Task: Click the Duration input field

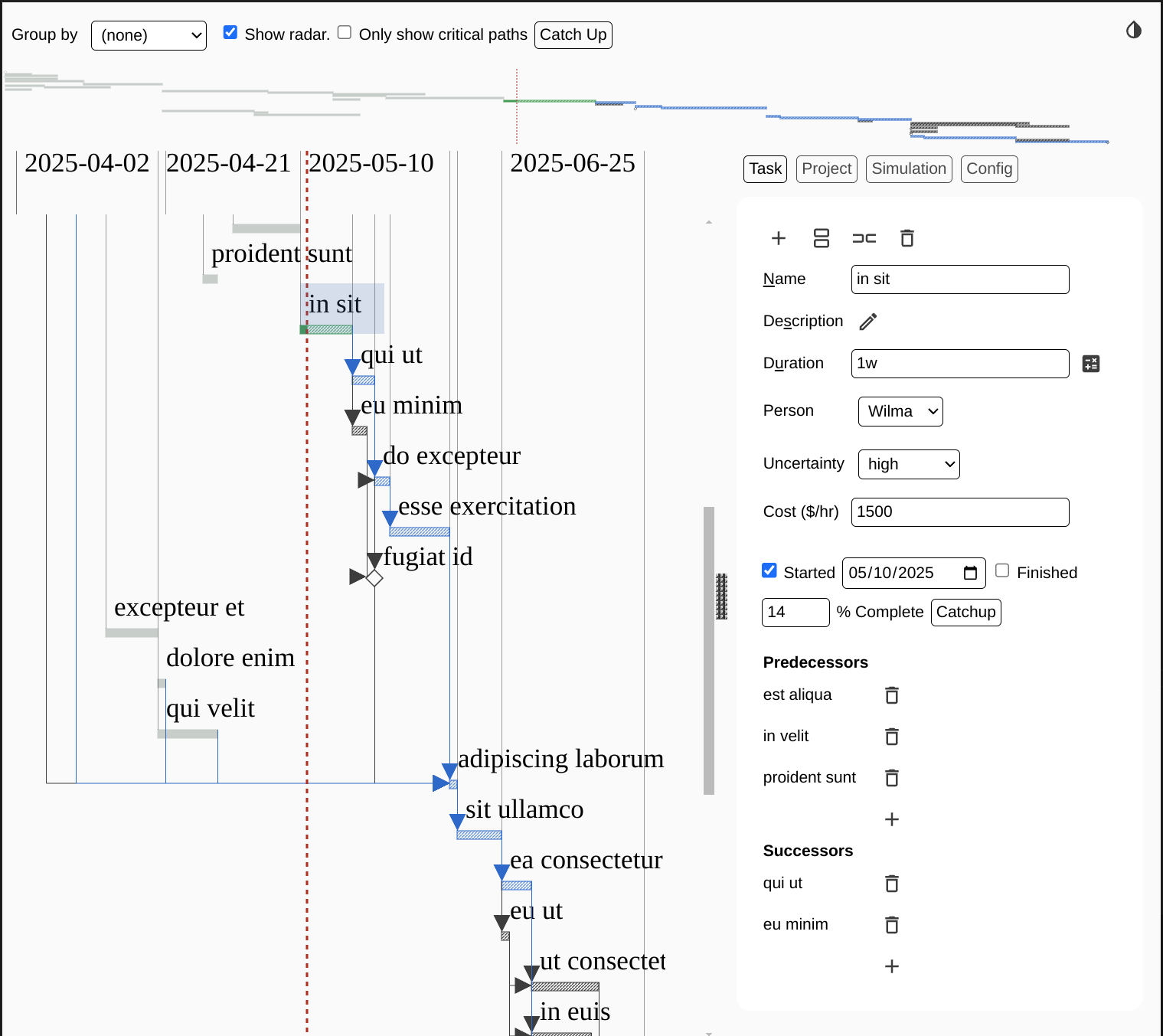Action: [x=960, y=364]
